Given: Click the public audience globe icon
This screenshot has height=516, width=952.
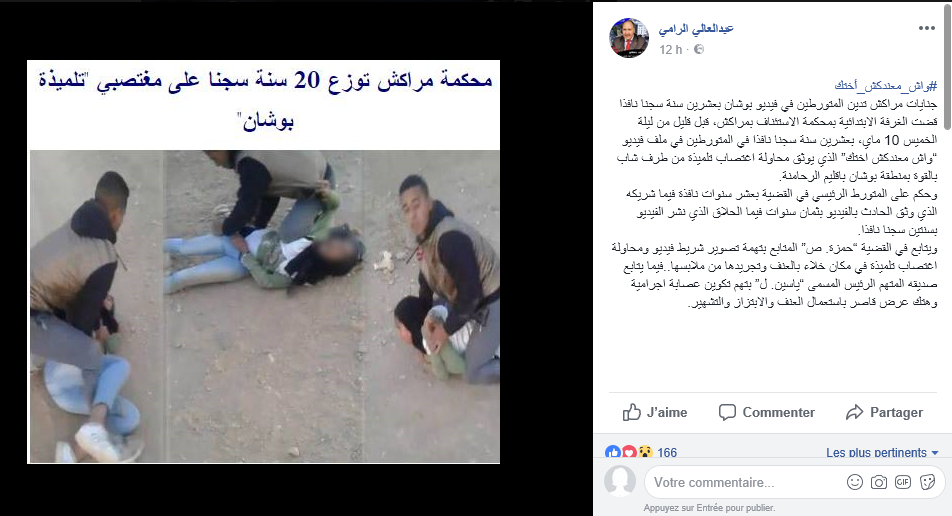Looking at the screenshot, I should click(699, 49).
